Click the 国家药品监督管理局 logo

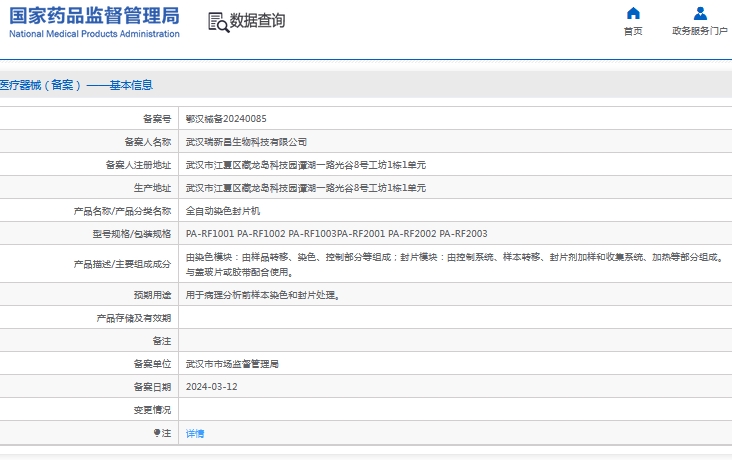click(94, 16)
